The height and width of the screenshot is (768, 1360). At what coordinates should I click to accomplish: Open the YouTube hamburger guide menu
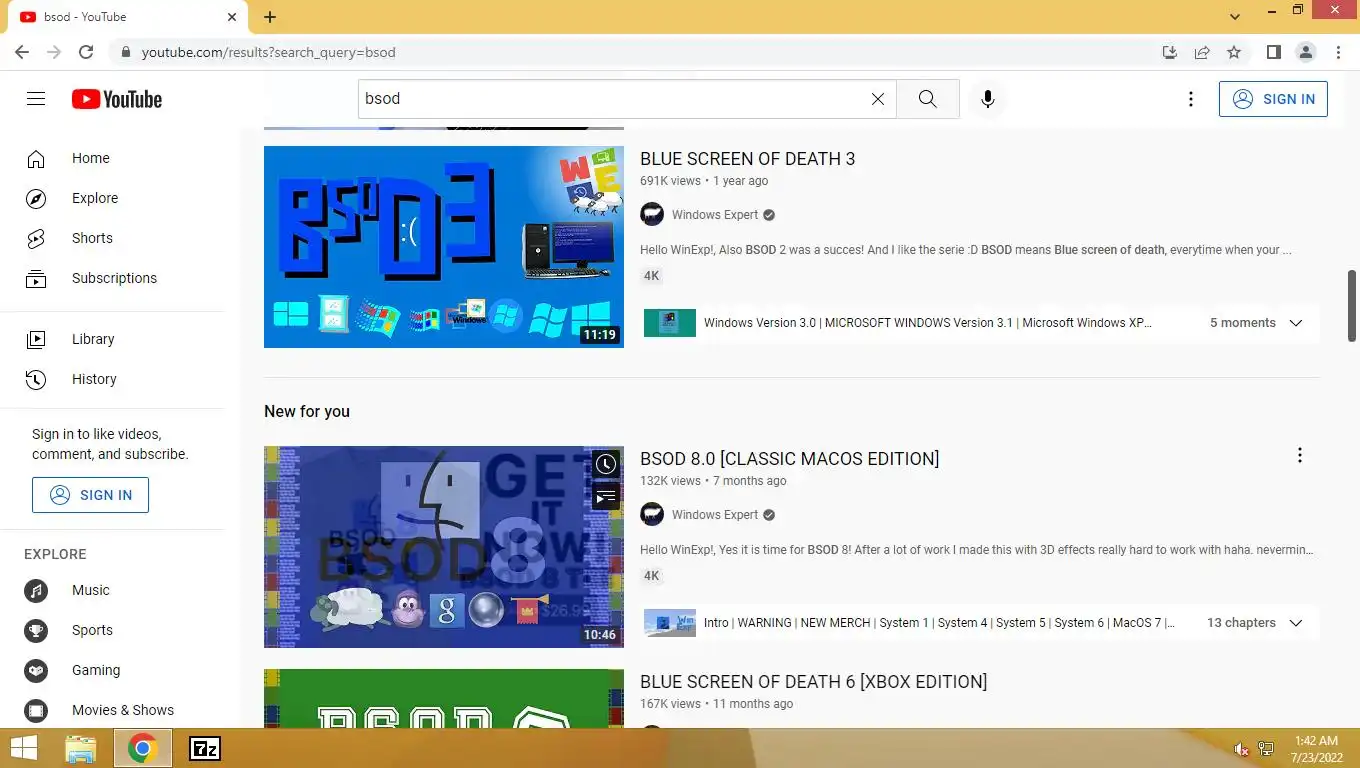point(36,99)
